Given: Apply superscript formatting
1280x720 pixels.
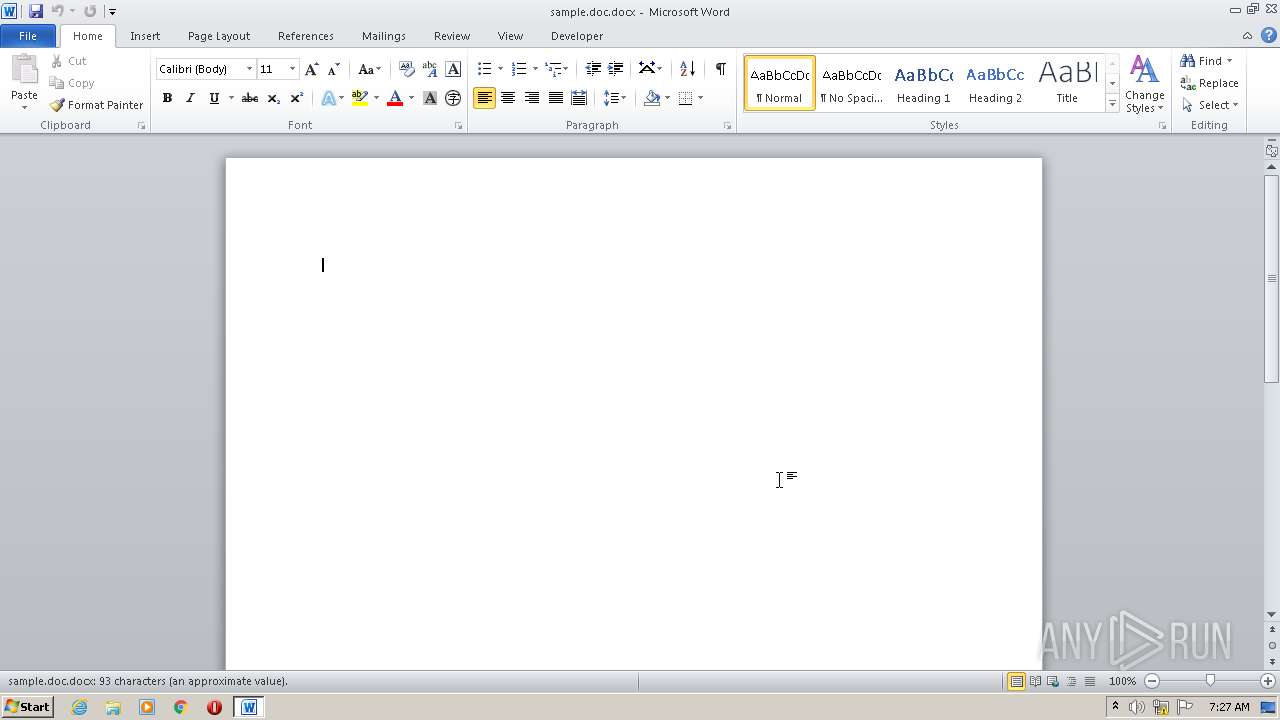Looking at the screenshot, I should point(296,98).
